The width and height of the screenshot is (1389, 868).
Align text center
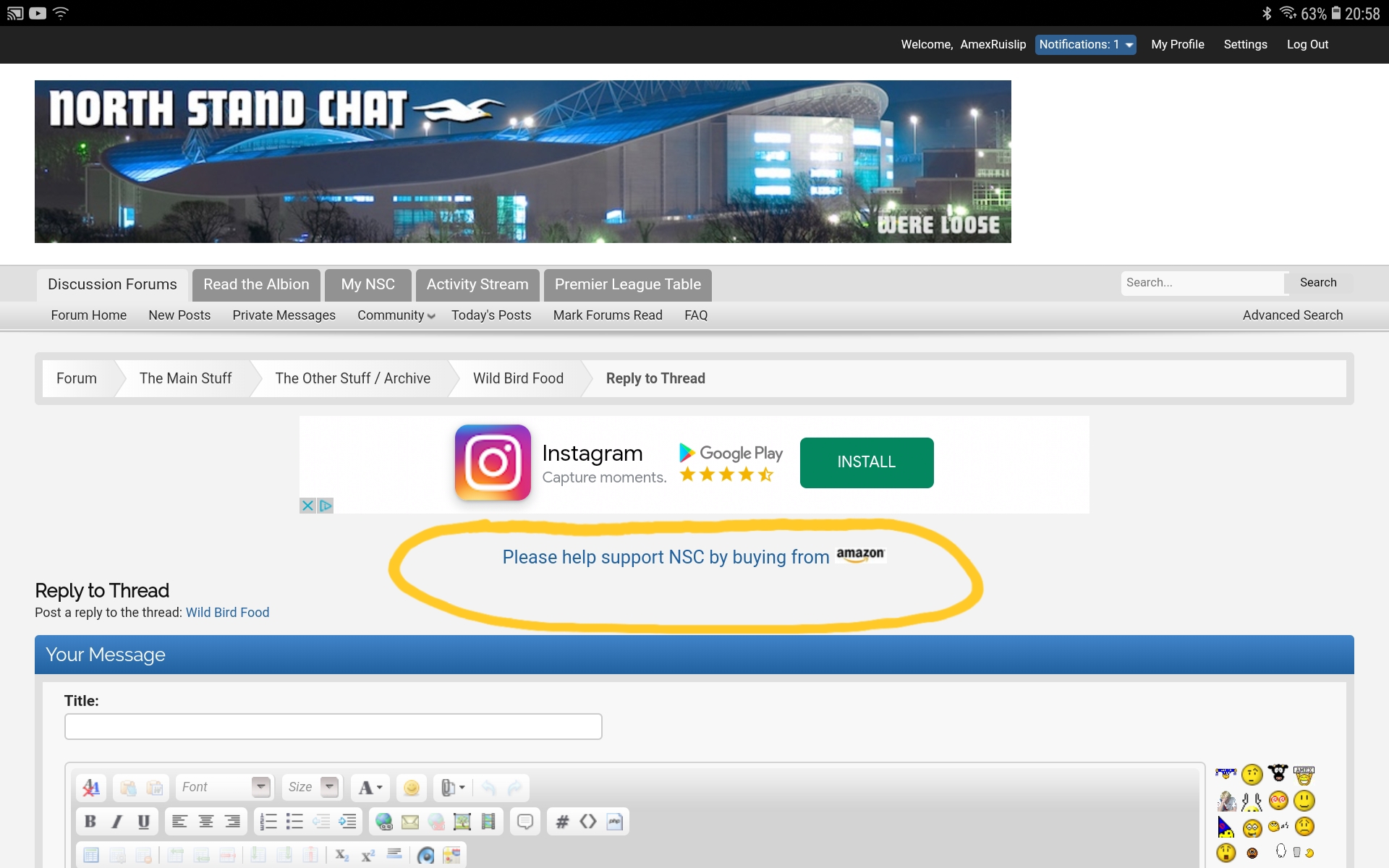coord(206,822)
